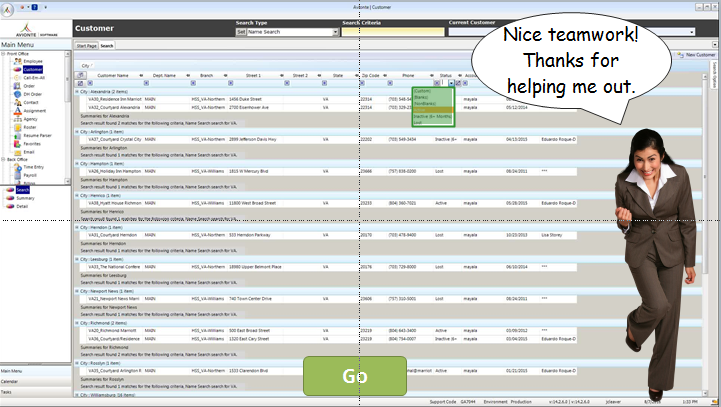Viewport: 721px width, 407px height.
Task: Click the Status filter dropdown arrow
Action: tap(452, 83)
